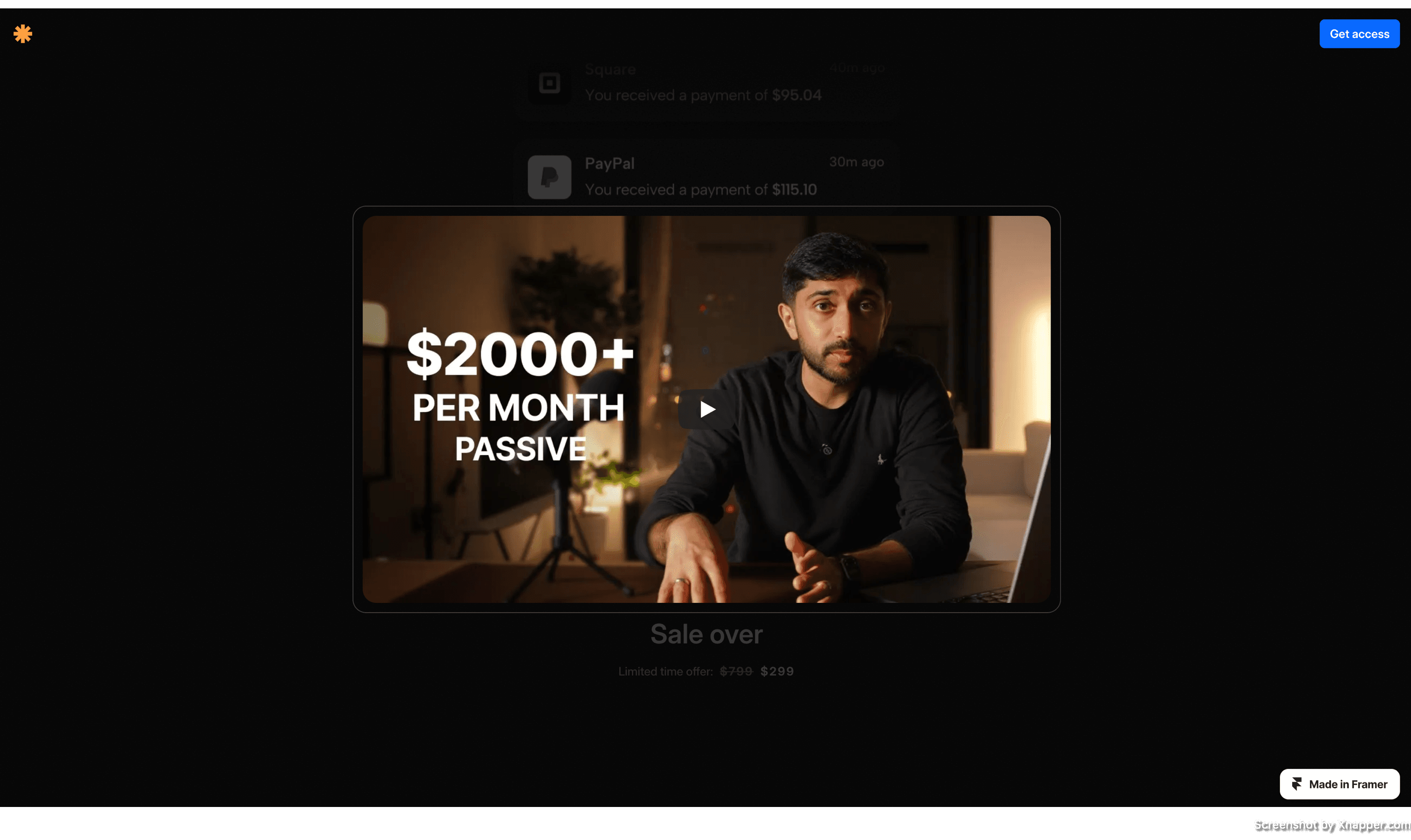Click the $115.10 payment amount

(x=794, y=190)
